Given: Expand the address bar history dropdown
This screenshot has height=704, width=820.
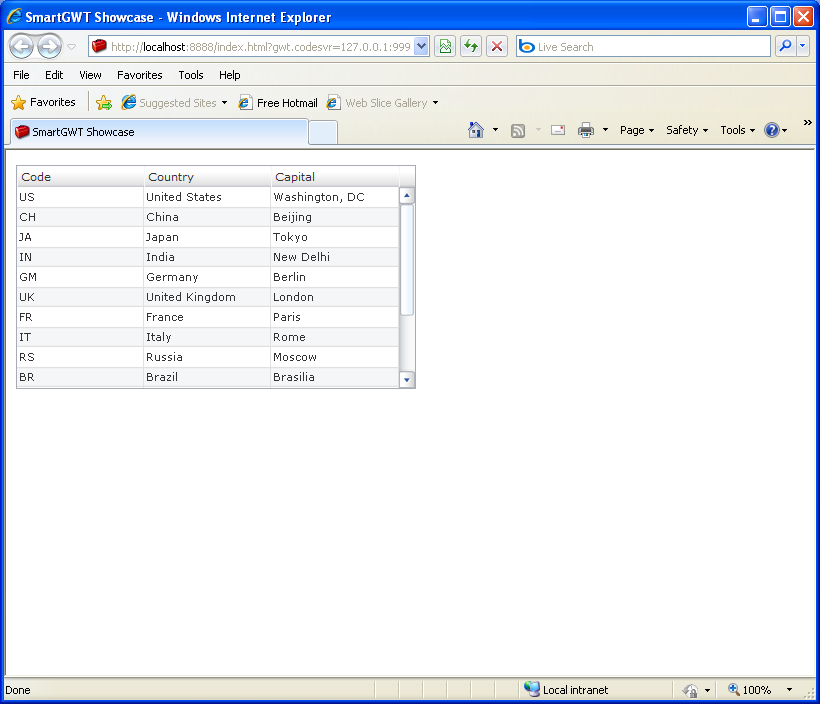Looking at the screenshot, I should [x=422, y=47].
